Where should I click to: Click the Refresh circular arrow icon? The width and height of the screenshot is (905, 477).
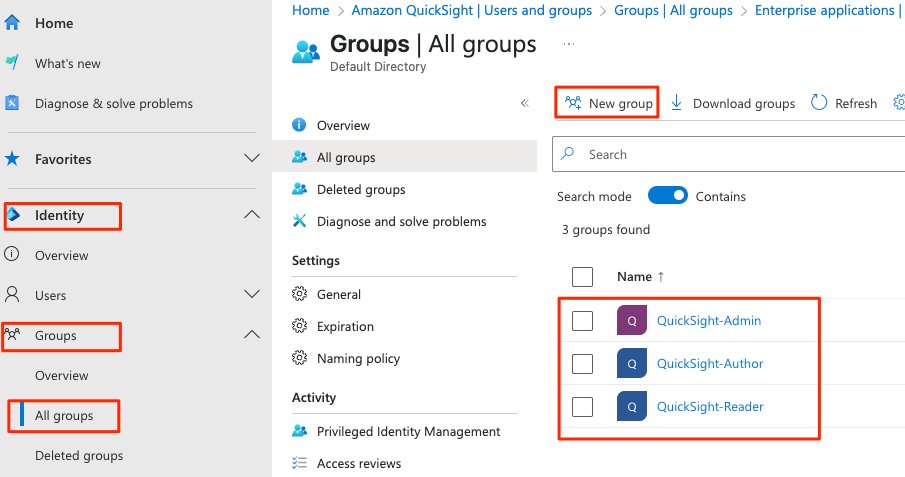818,103
